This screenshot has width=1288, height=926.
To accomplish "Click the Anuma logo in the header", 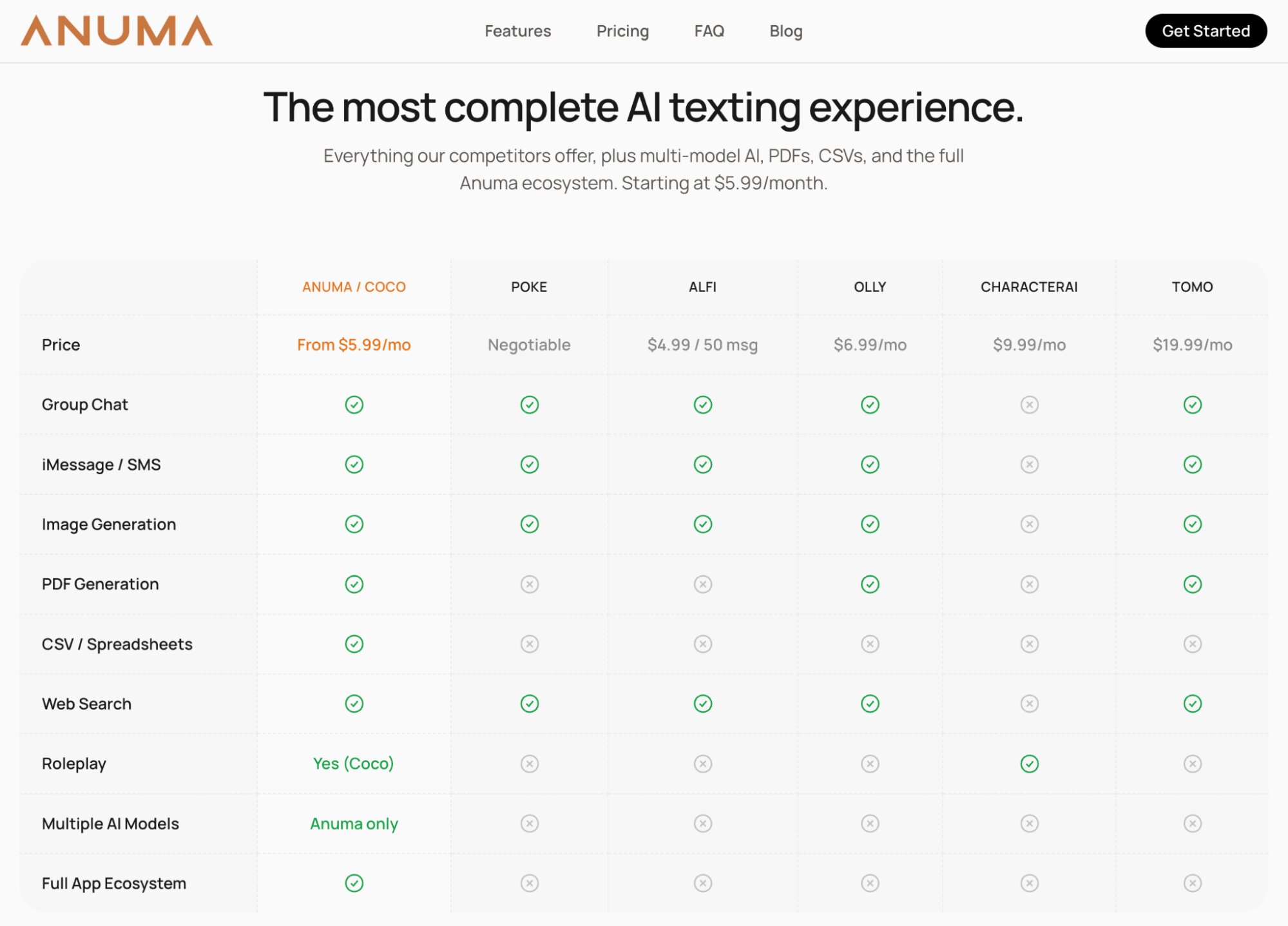I will [x=117, y=31].
